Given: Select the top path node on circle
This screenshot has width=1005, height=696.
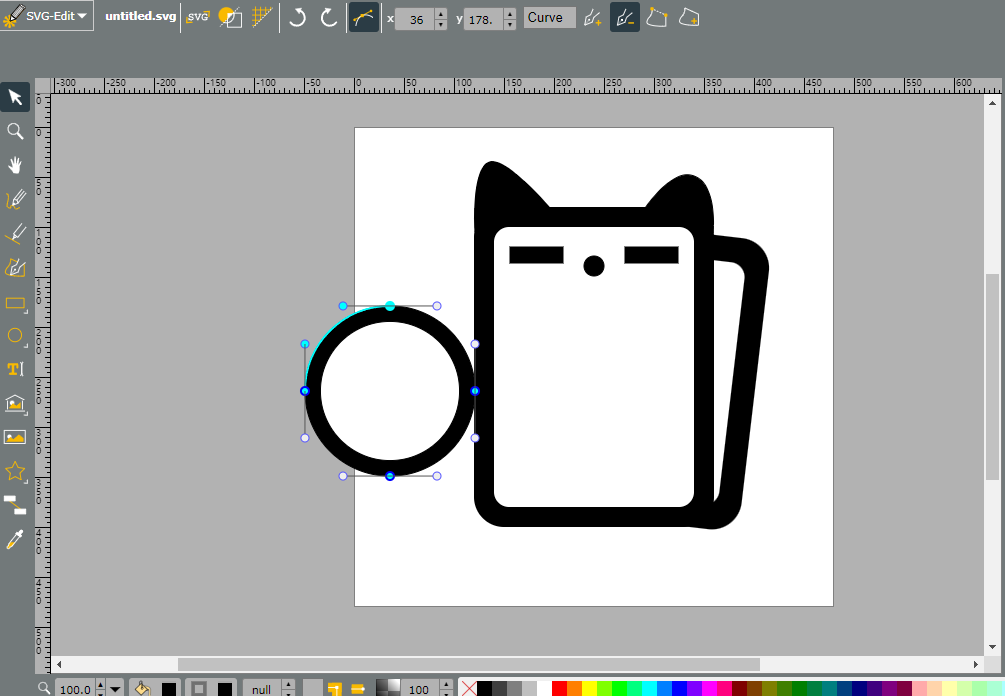Looking at the screenshot, I should [x=390, y=306].
